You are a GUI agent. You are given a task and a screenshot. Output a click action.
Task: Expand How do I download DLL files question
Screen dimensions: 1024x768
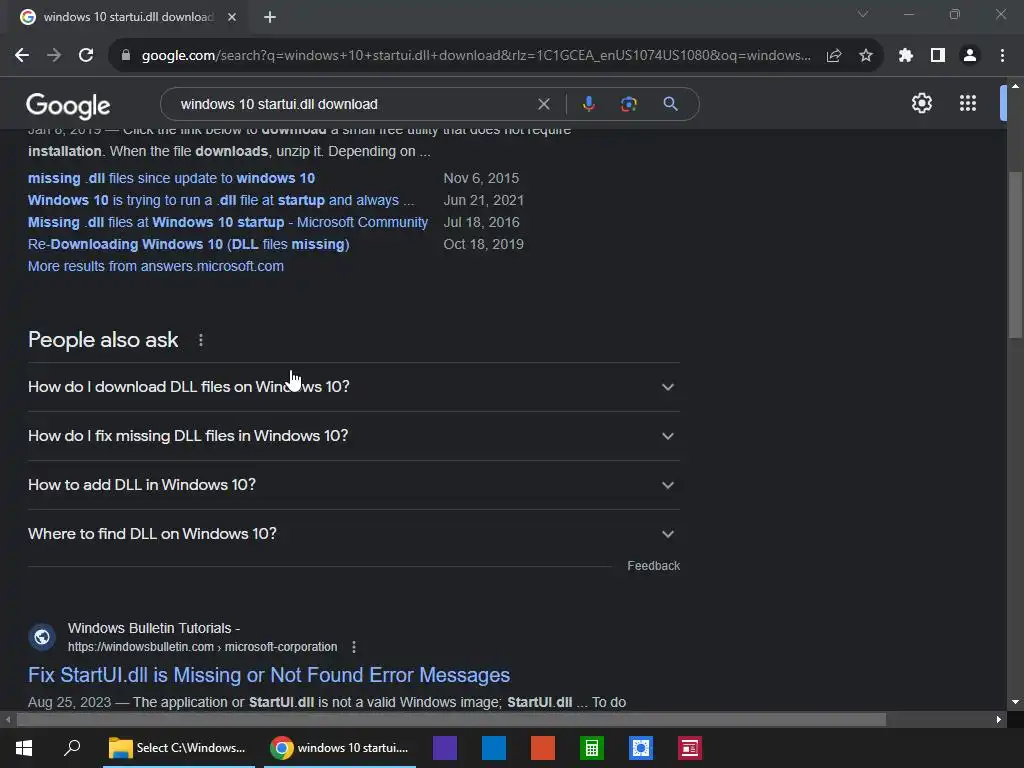353,387
